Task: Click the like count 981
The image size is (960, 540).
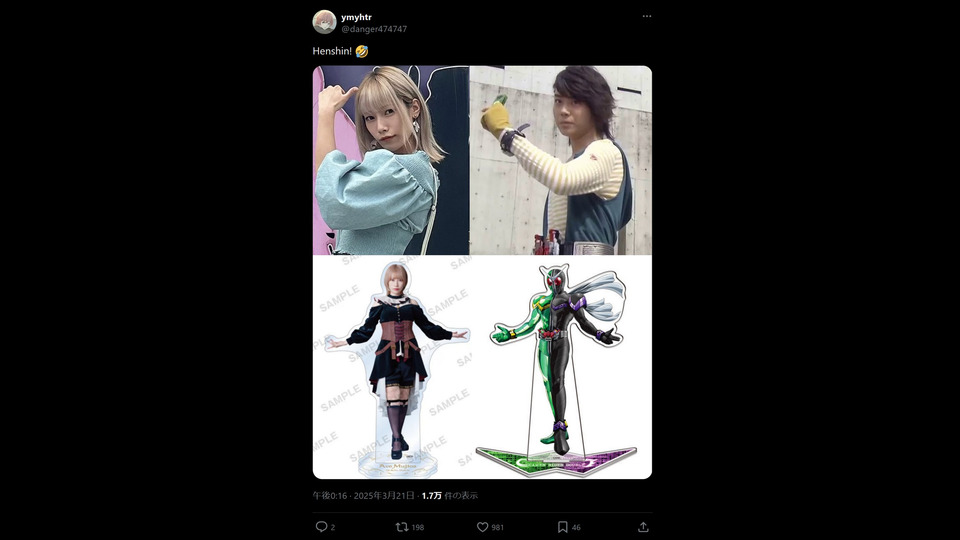Action: (x=498, y=527)
